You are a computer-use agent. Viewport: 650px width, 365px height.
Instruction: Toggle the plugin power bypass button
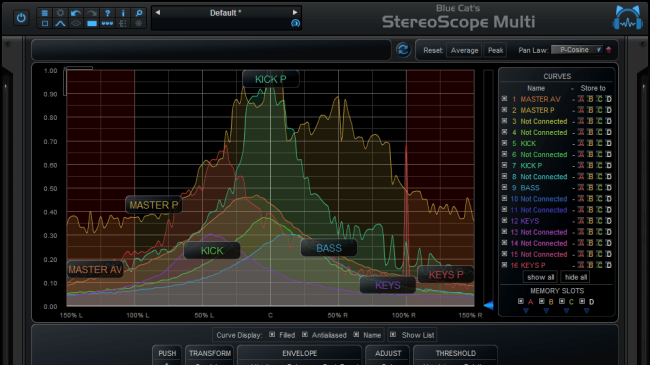pyautogui.click(x=21, y=18)
